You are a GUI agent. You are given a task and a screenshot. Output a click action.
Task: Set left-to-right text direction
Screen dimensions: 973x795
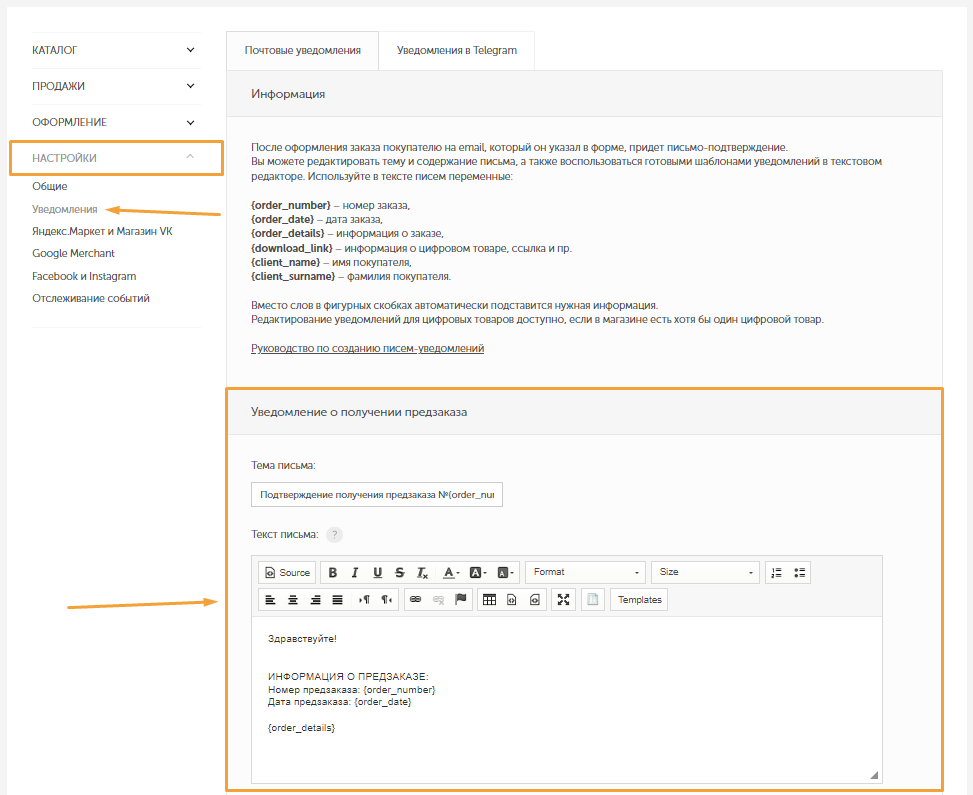364,600
